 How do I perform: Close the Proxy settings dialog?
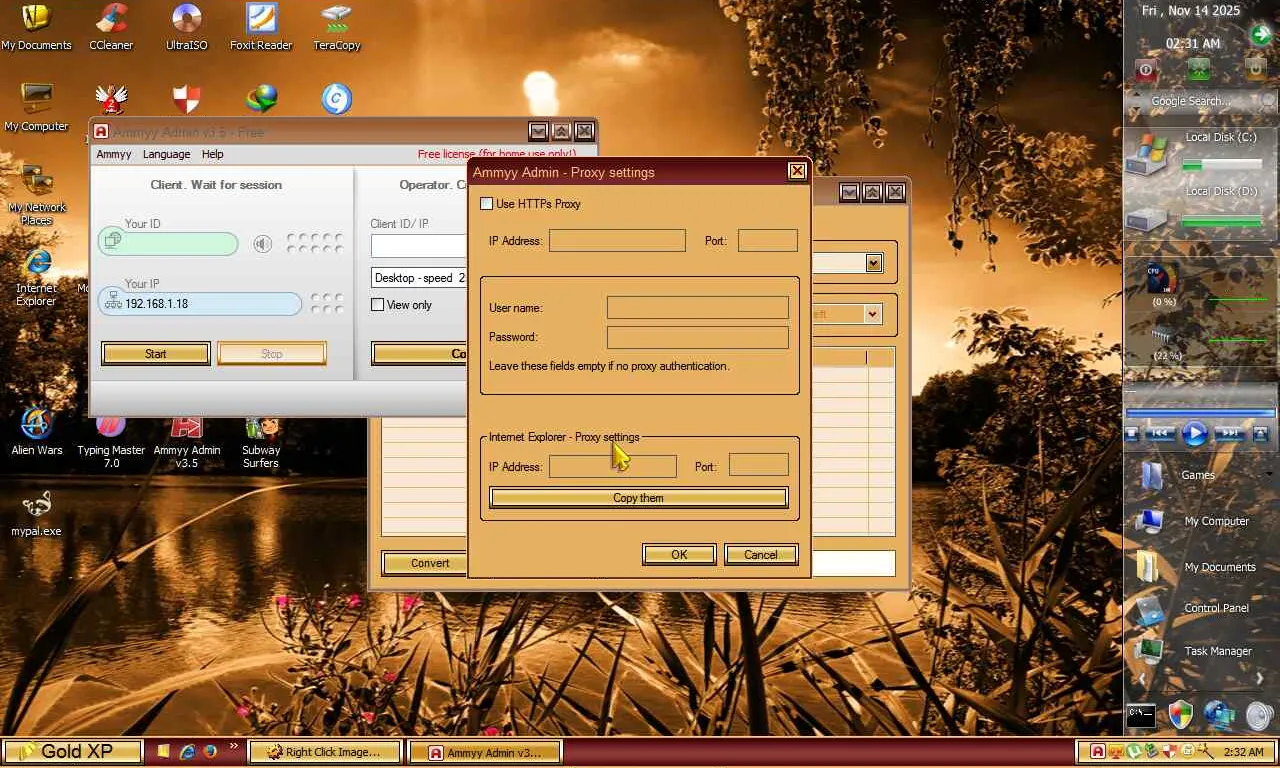tap(797, 171)
